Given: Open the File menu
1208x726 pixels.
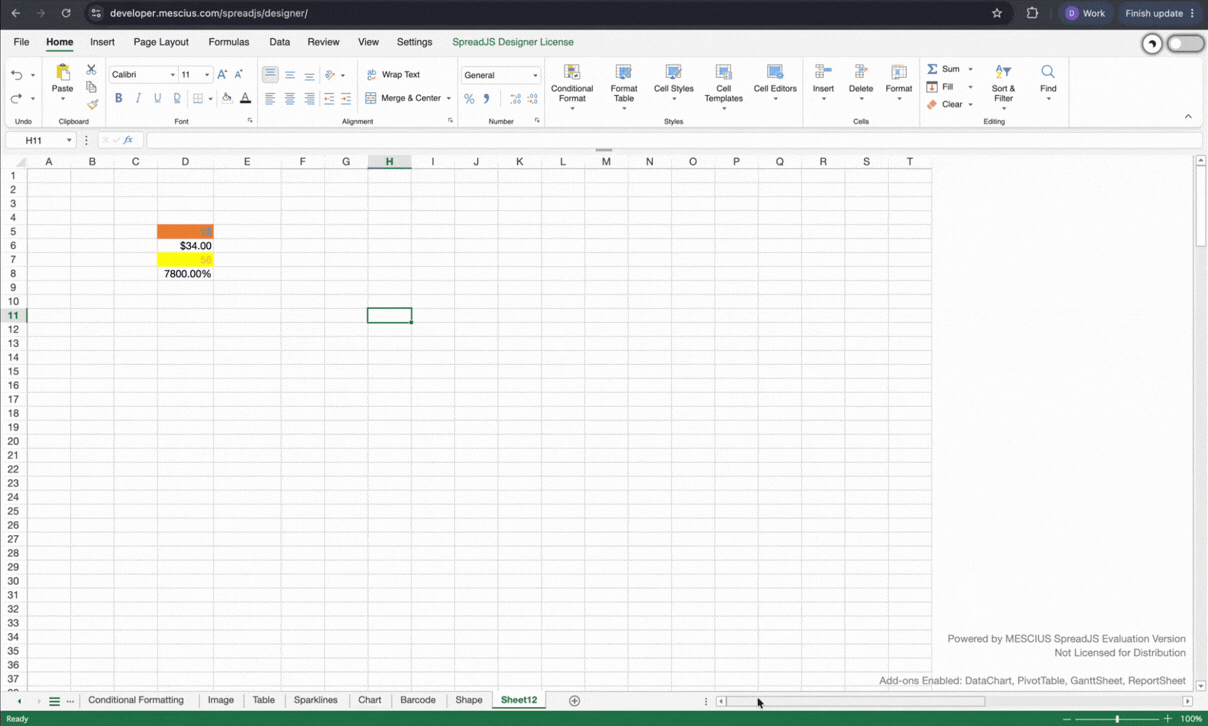Looking at the screenshot, I should coord(21,42).
